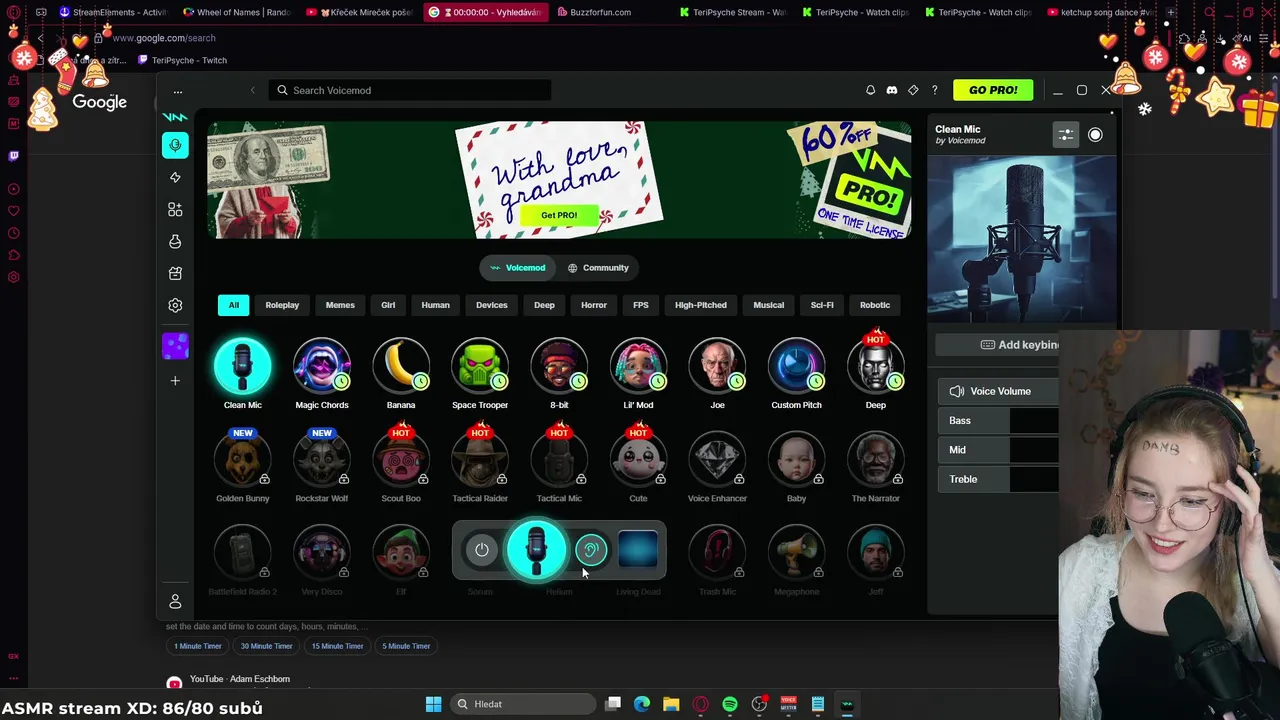The image size is (1280, 720).
Task: Click the Discord icon in Voicemod header
Action: coord(892,90)
